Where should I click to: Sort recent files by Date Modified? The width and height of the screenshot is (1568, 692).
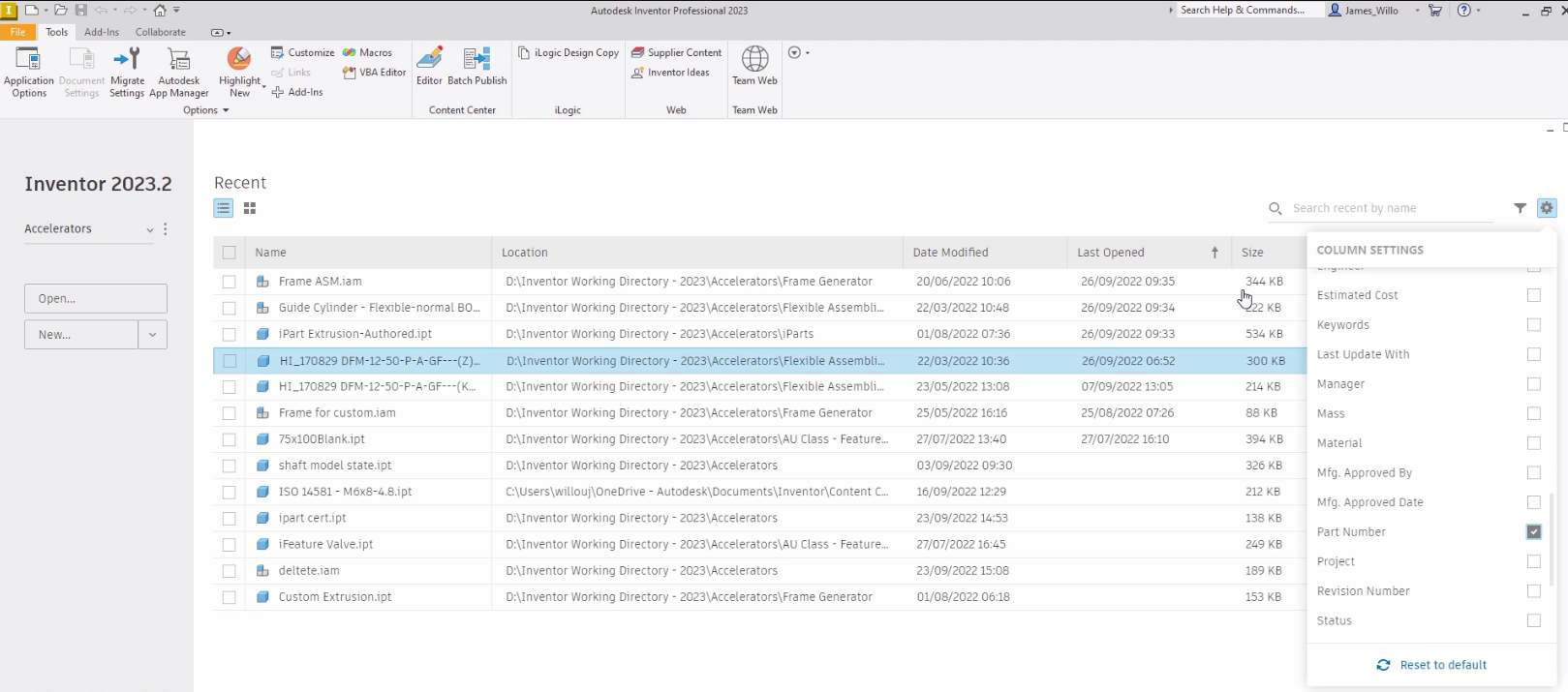tap(985, 253)
